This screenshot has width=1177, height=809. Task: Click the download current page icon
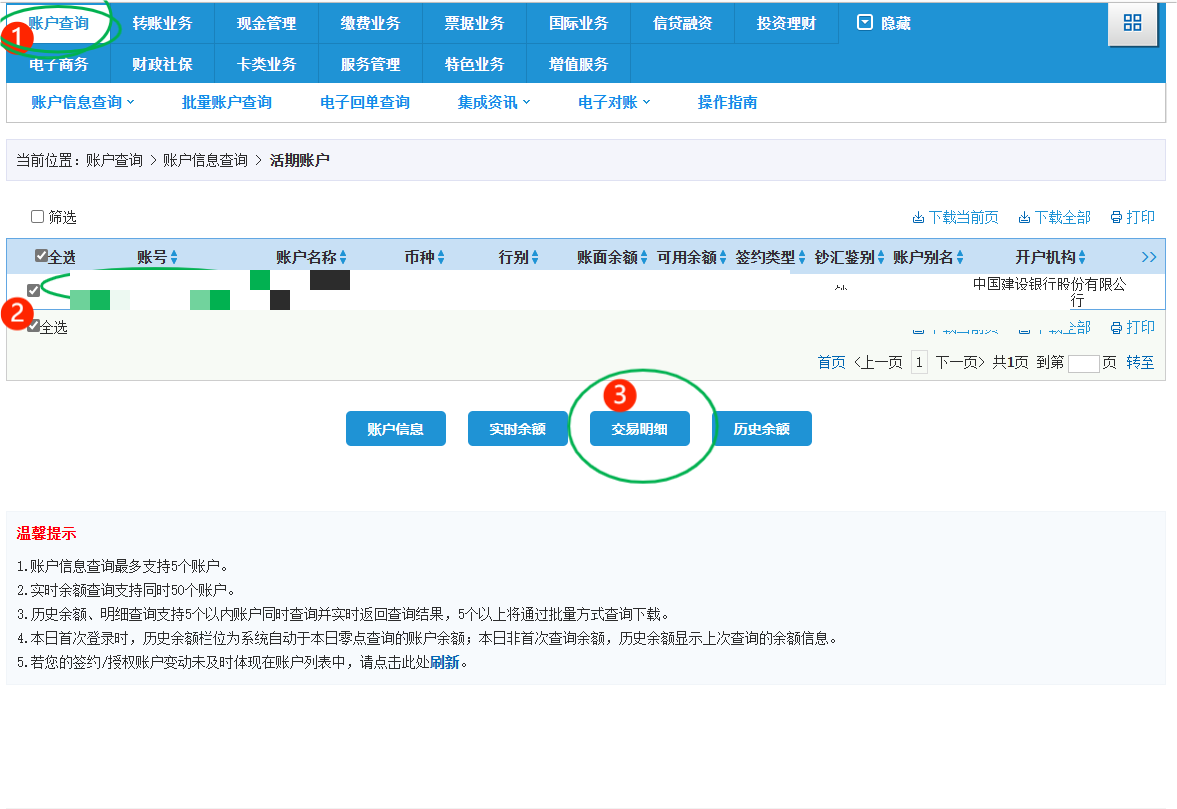click(x=918, y=218)
